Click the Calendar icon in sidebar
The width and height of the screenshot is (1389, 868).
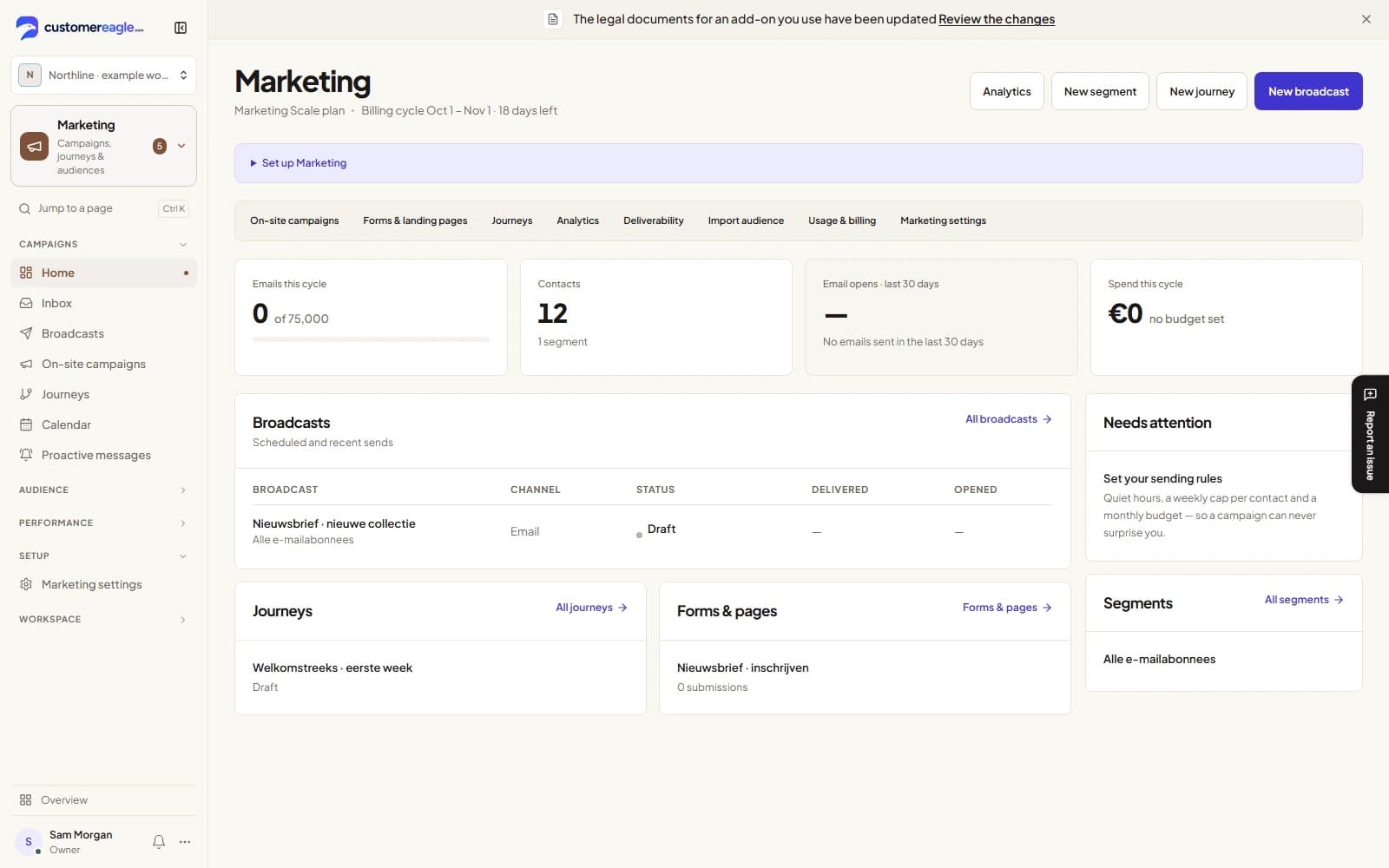(x=26, y=424)
